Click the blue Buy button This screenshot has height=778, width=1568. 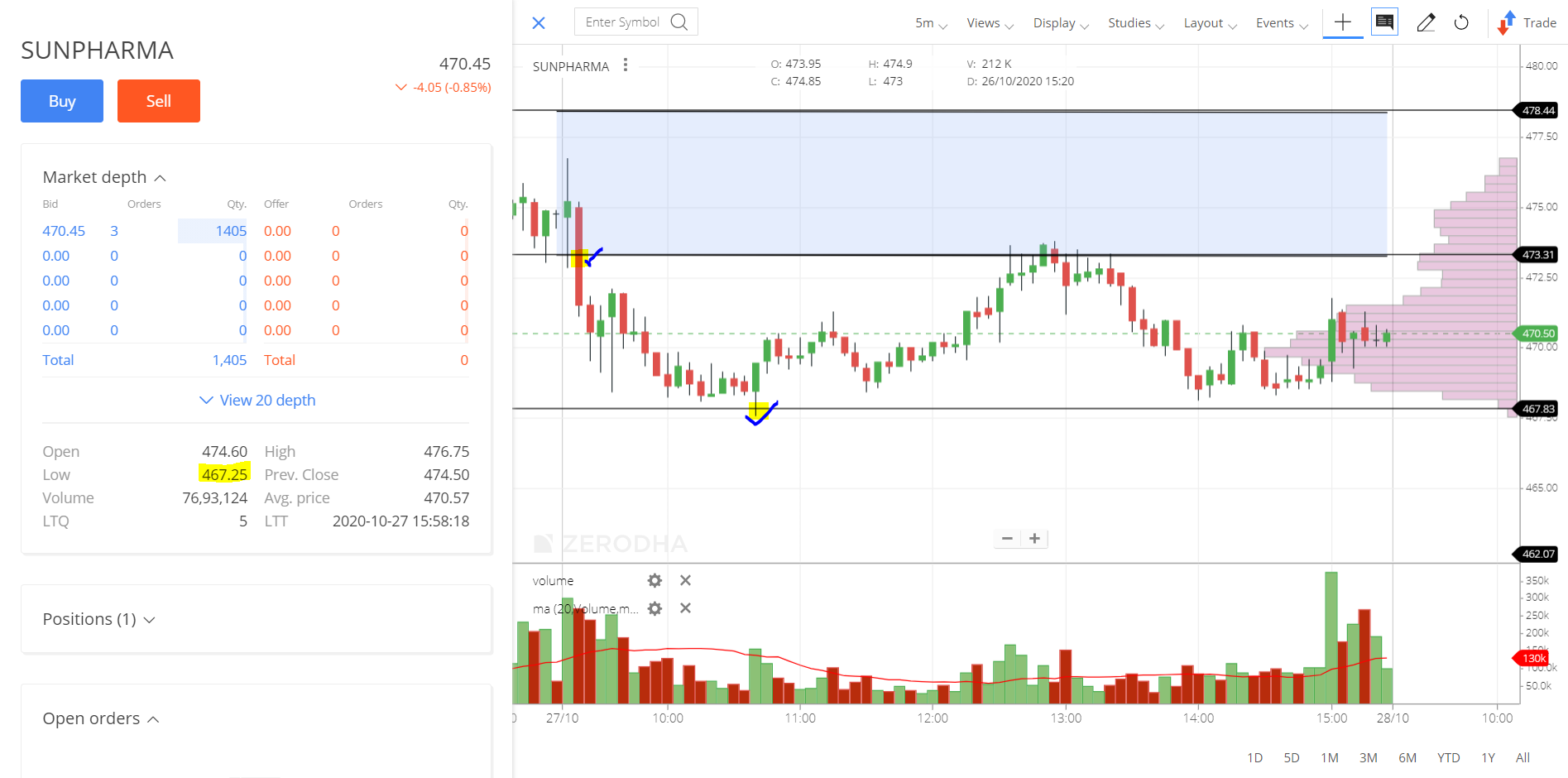(x=62, y=101)
